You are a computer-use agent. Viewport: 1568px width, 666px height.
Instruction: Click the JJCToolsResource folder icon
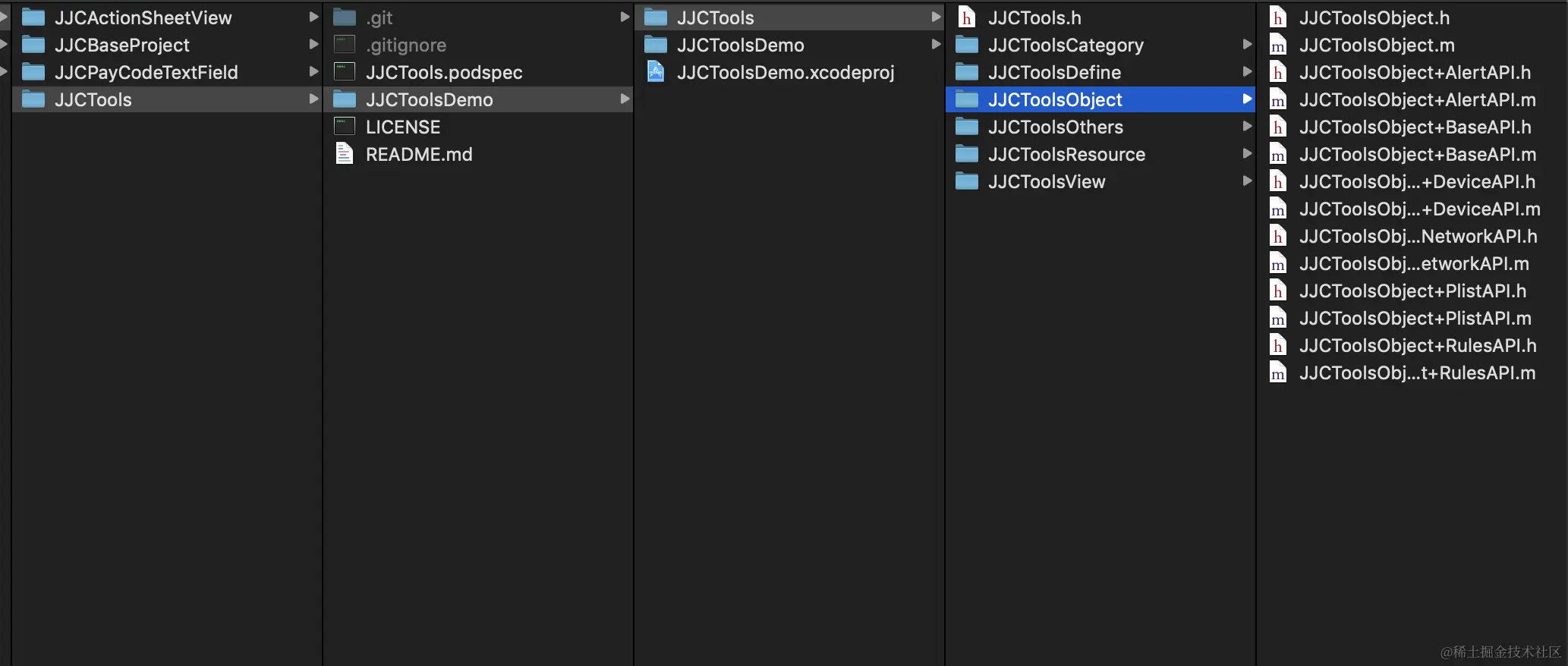[967, 154]
